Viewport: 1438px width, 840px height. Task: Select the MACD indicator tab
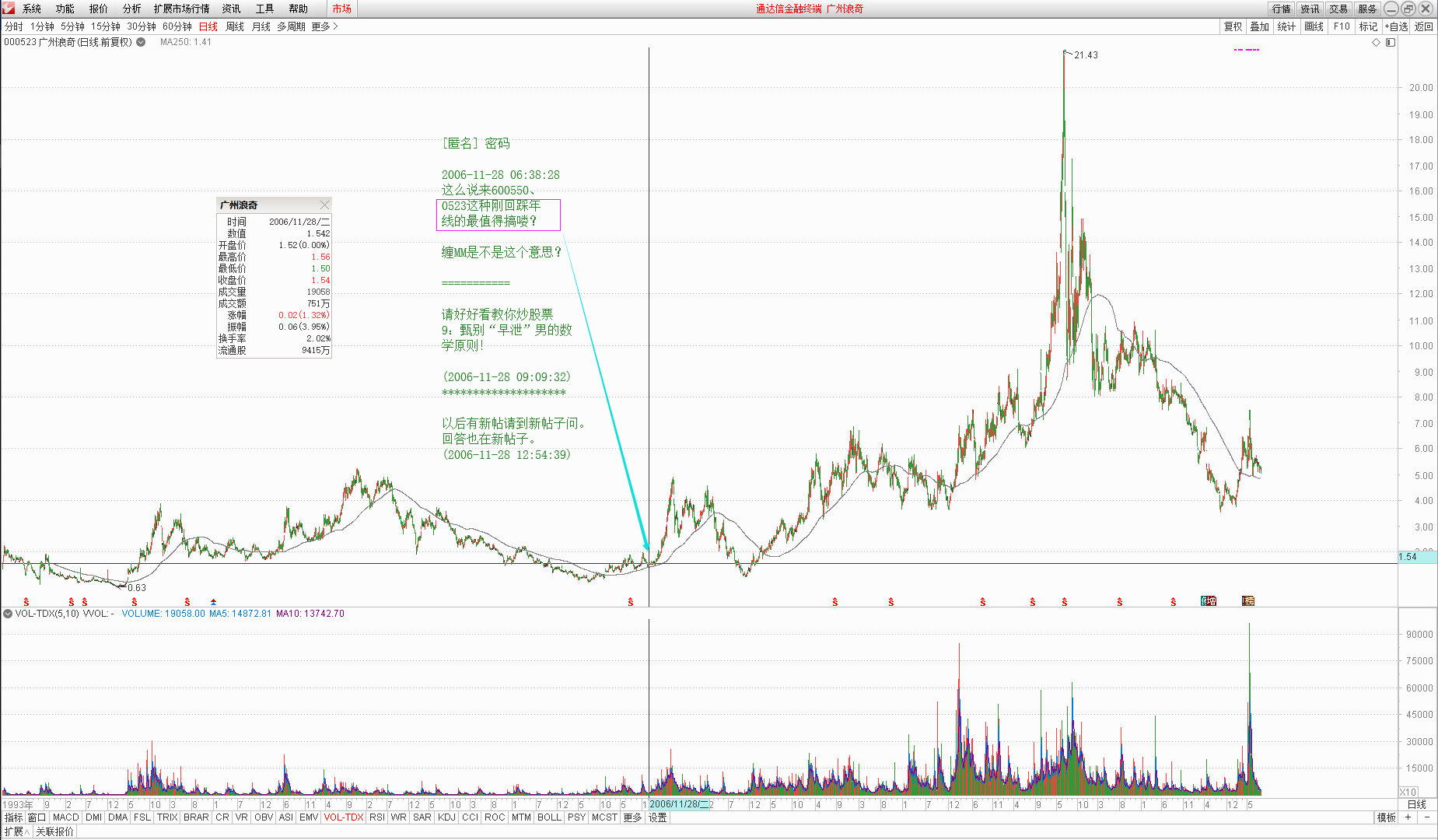pyautogui.click(x=65, y=817)
